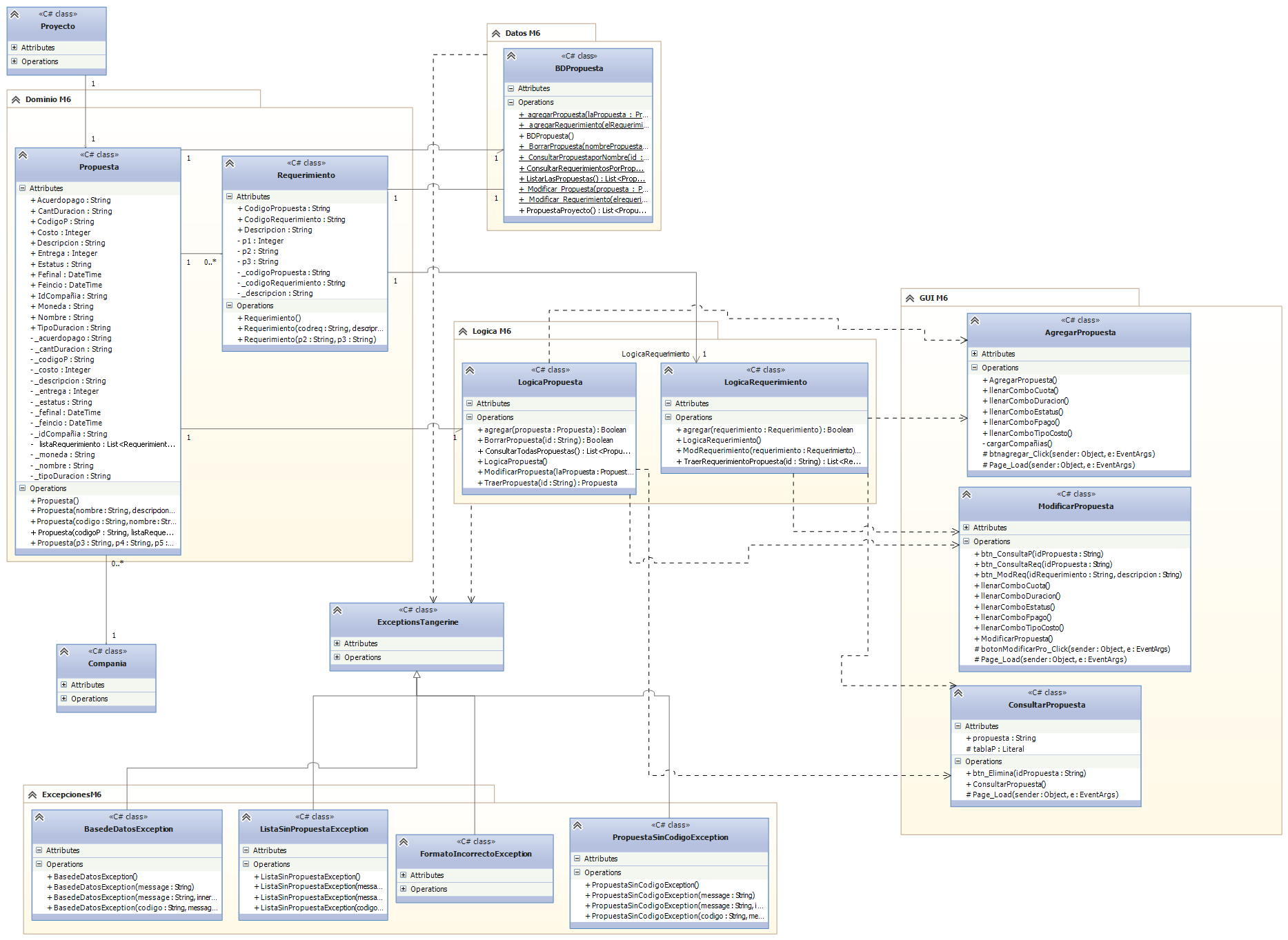The width and height of the screenshot is (1288, 940).
Task: Collapse the ExcepcionesM6 package chevron
Action: click(x=32, y=795)
